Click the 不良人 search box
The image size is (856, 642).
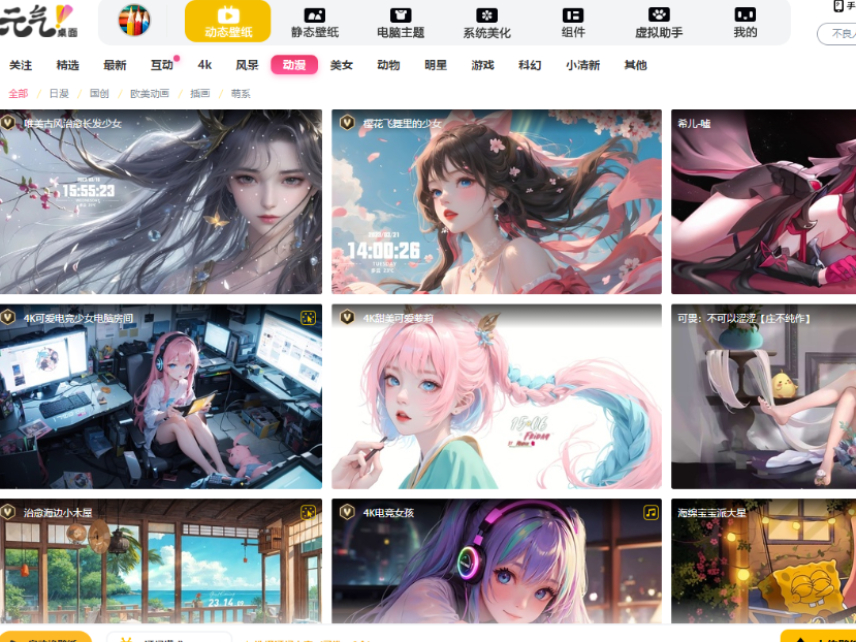point(837,34)
